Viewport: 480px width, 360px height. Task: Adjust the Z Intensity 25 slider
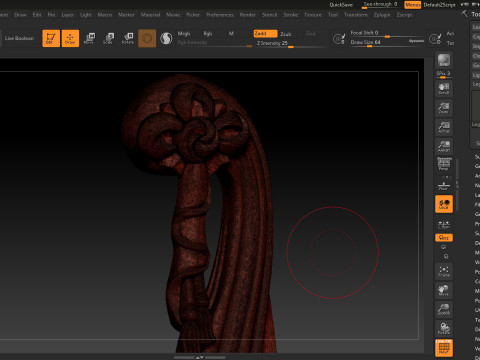tap(290, 43)
